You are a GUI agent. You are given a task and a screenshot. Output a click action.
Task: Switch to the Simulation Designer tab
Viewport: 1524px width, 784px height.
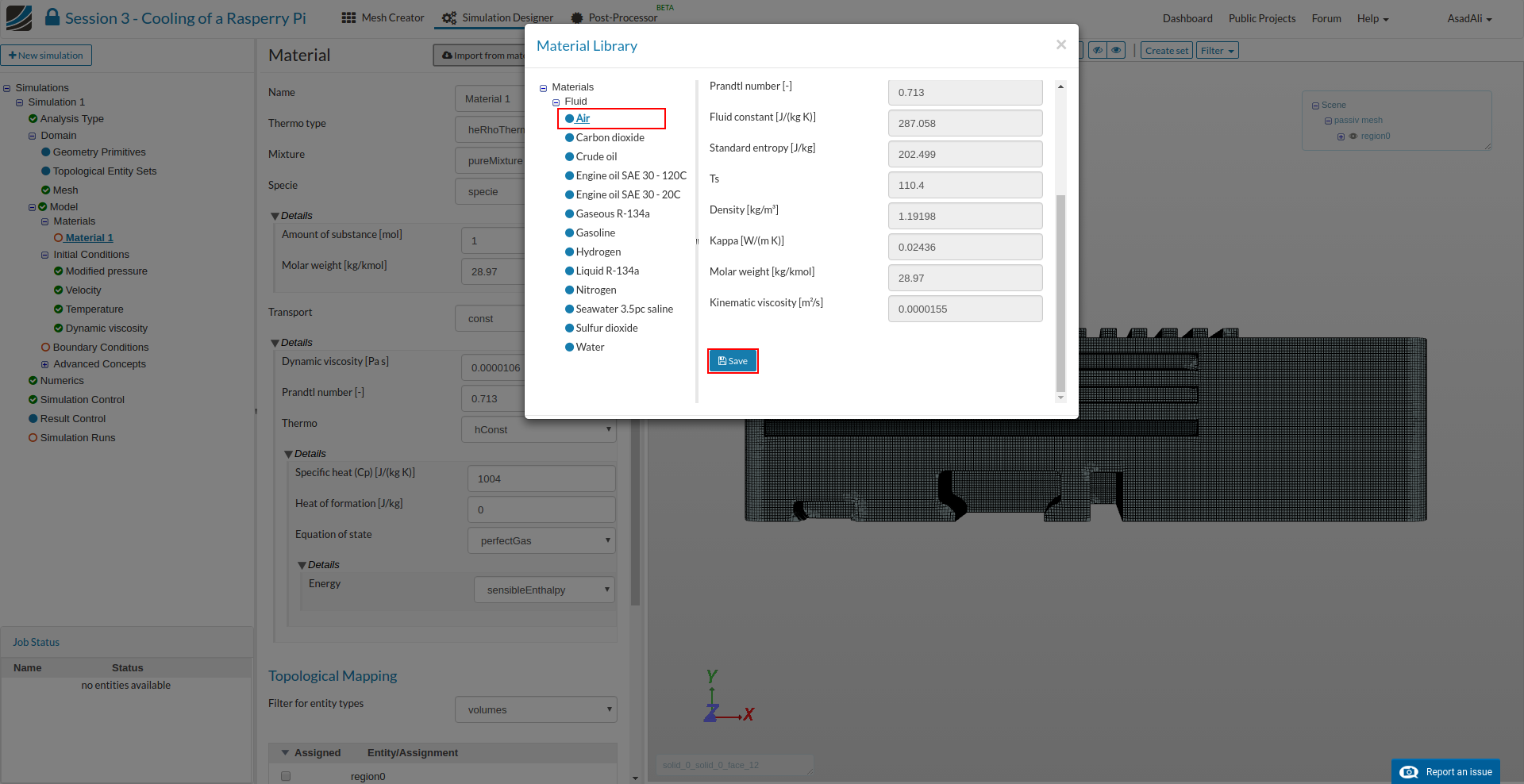pyautogui.click(x=497, y=17)
